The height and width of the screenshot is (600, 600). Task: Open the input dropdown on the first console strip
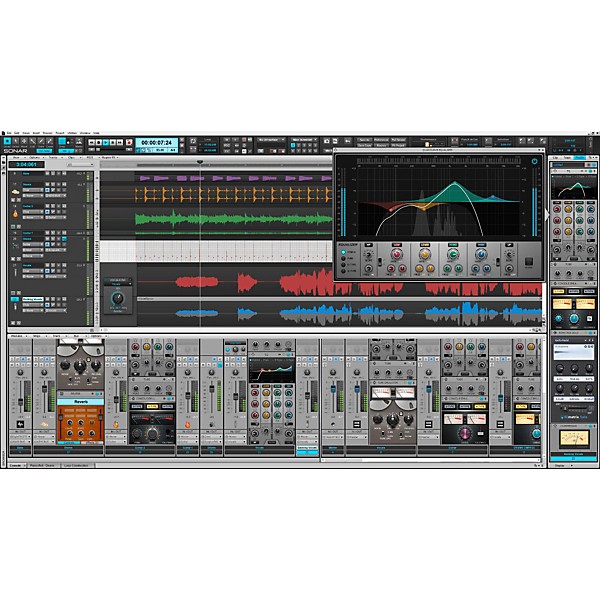[20, 437]
